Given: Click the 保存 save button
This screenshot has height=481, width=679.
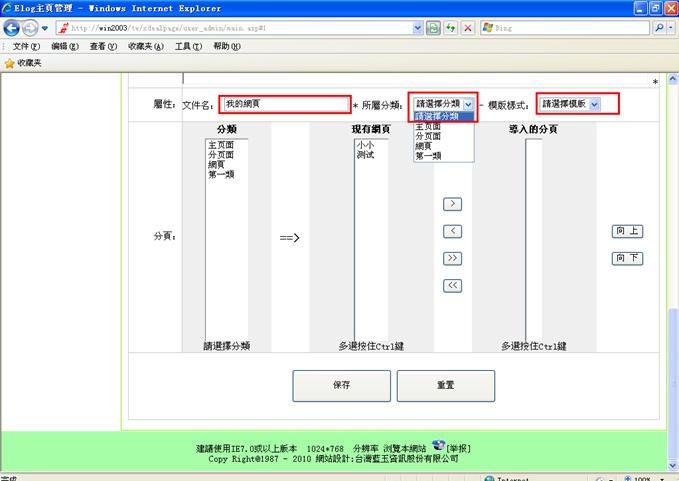Looking at the screenshot, I should click(x=341, y=385).
